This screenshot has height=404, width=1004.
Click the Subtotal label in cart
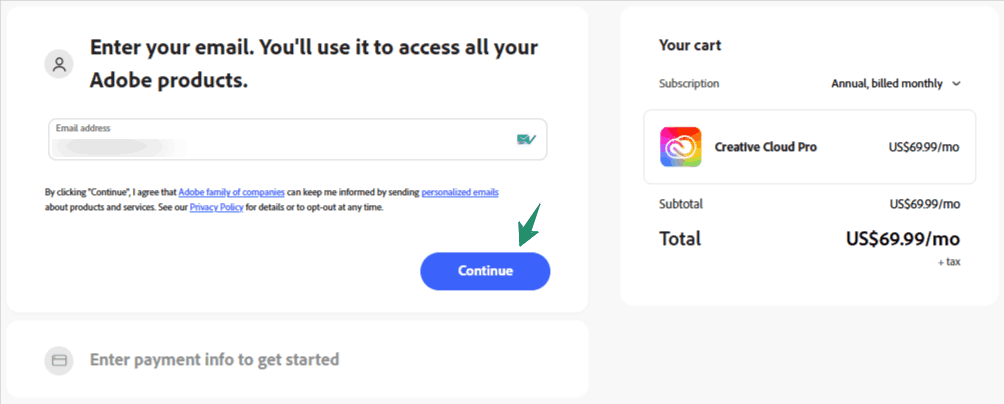tap(681, 204)
